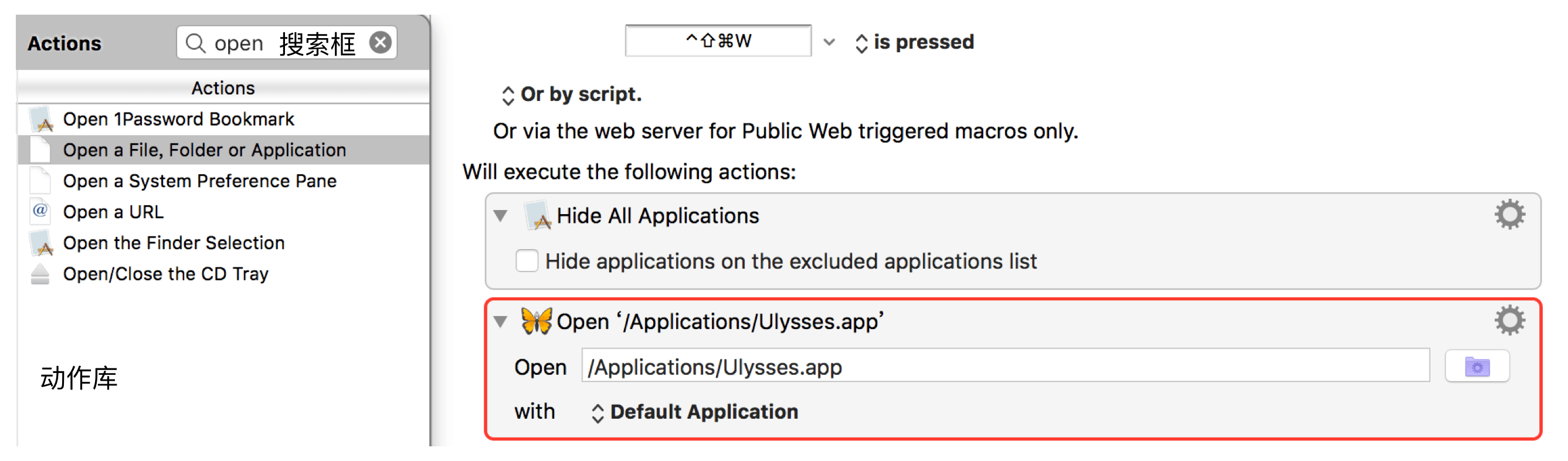Click the gear icon for Open Ulysses action
The height and width of the screenshot is (461, 1568).
tap(1509, 320)
